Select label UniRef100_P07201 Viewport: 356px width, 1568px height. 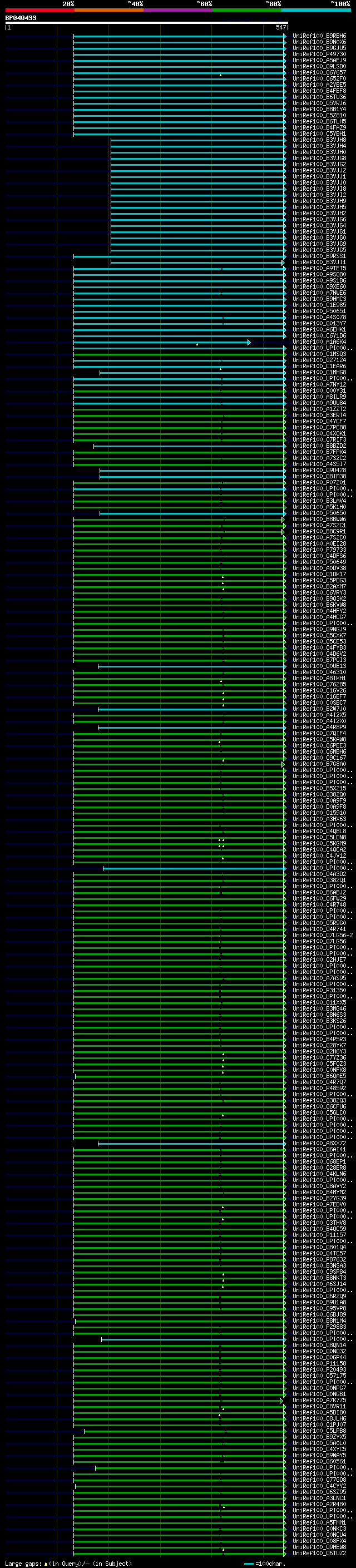pyautogui.click(x=319, y=483)
